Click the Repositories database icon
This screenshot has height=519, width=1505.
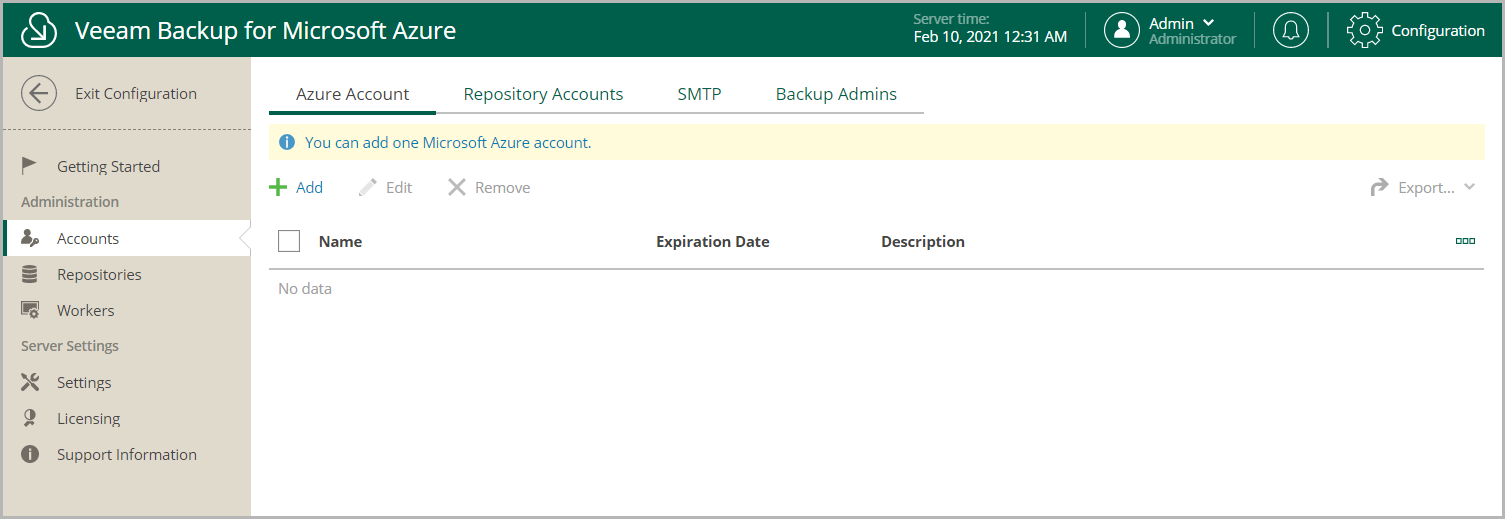pos(30,274)
